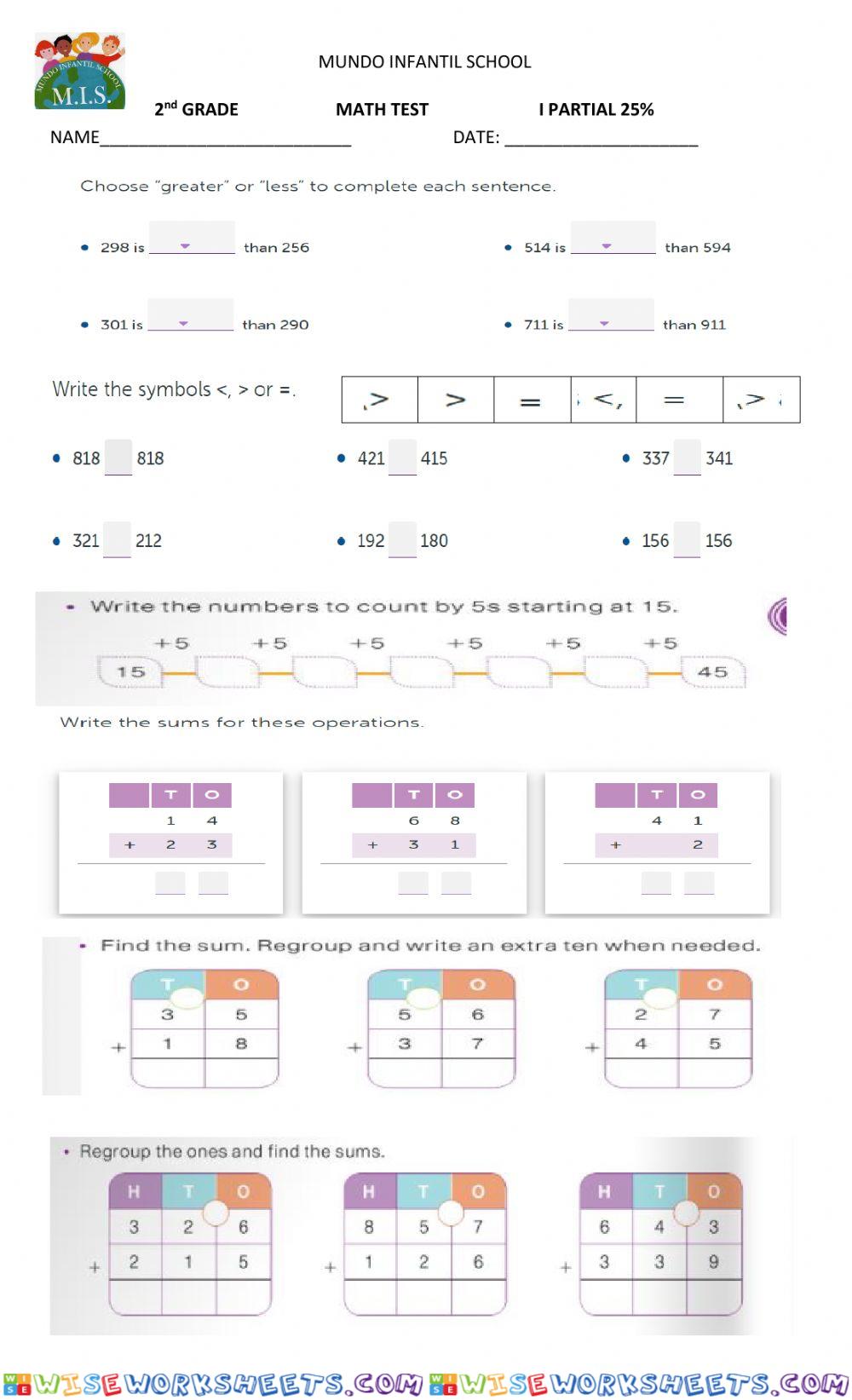
Task: Click the first empty box after 15
Action: 227,672
